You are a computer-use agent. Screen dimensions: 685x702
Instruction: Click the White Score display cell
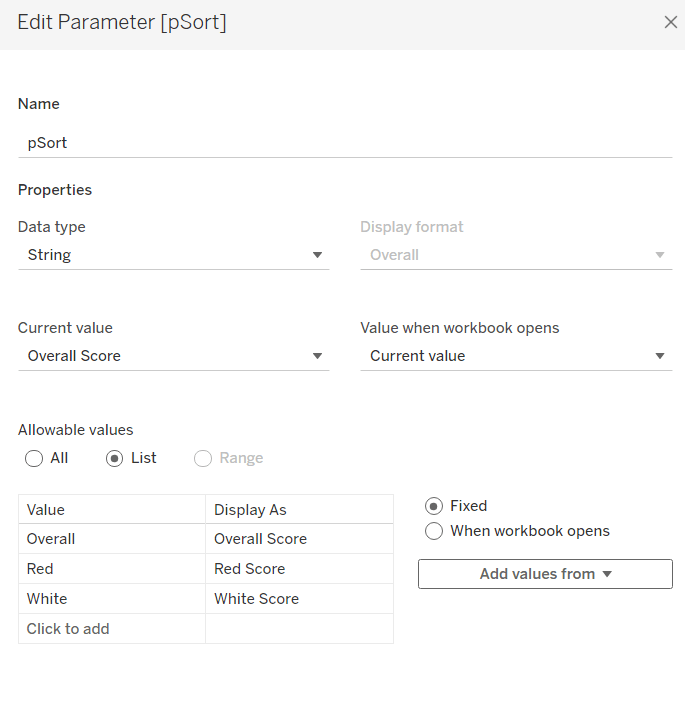[299, 599]
